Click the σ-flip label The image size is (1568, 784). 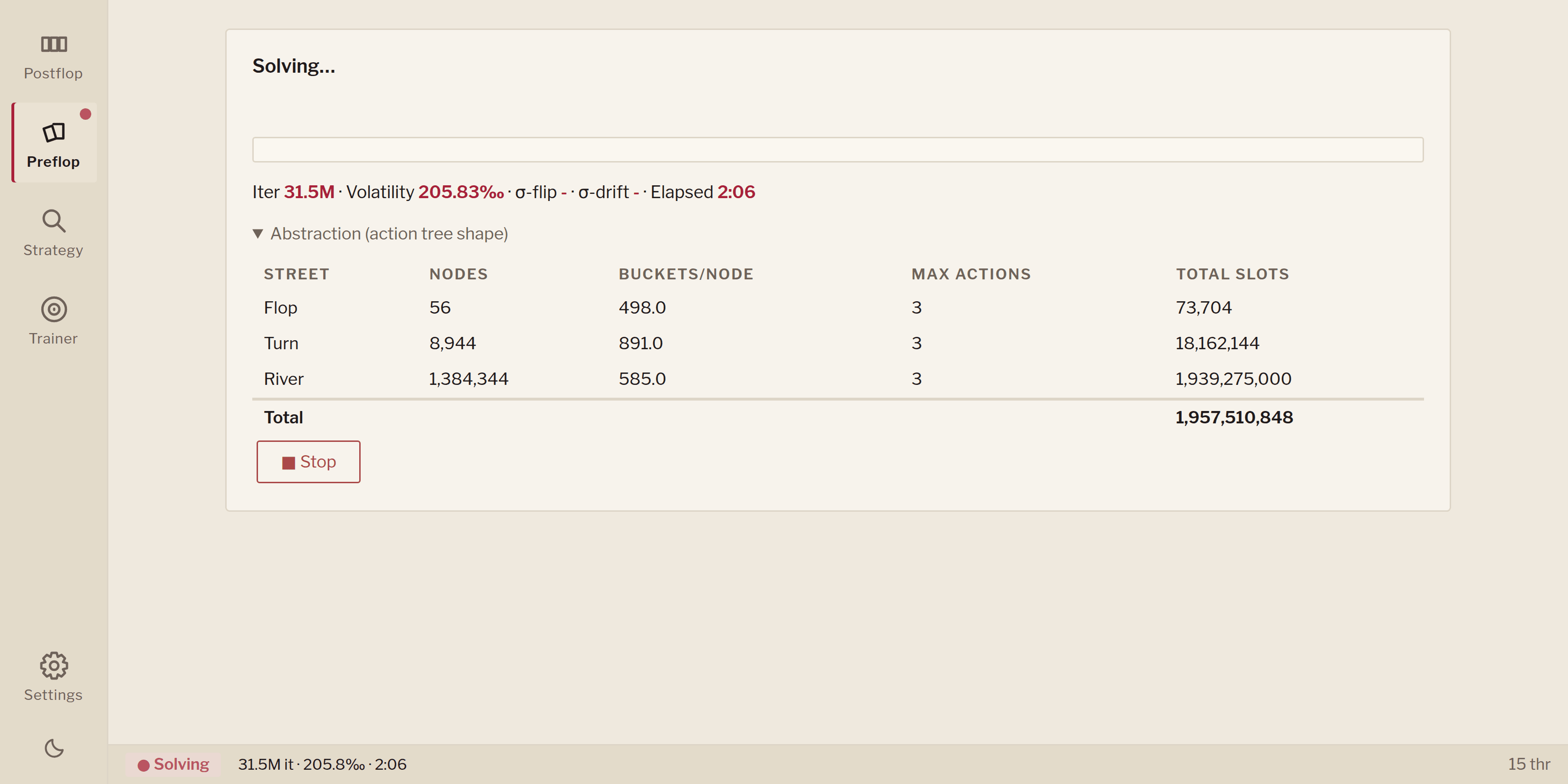point(535,192)
